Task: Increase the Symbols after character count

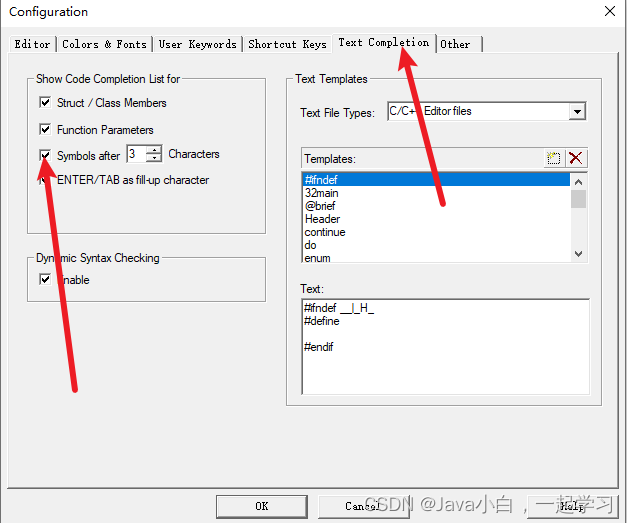Action: [x=154, y=150]
